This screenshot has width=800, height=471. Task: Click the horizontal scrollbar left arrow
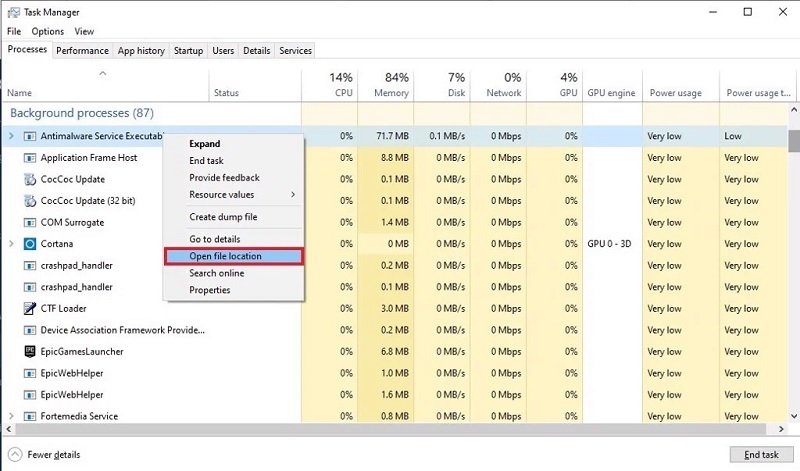[x=9, y=429]
